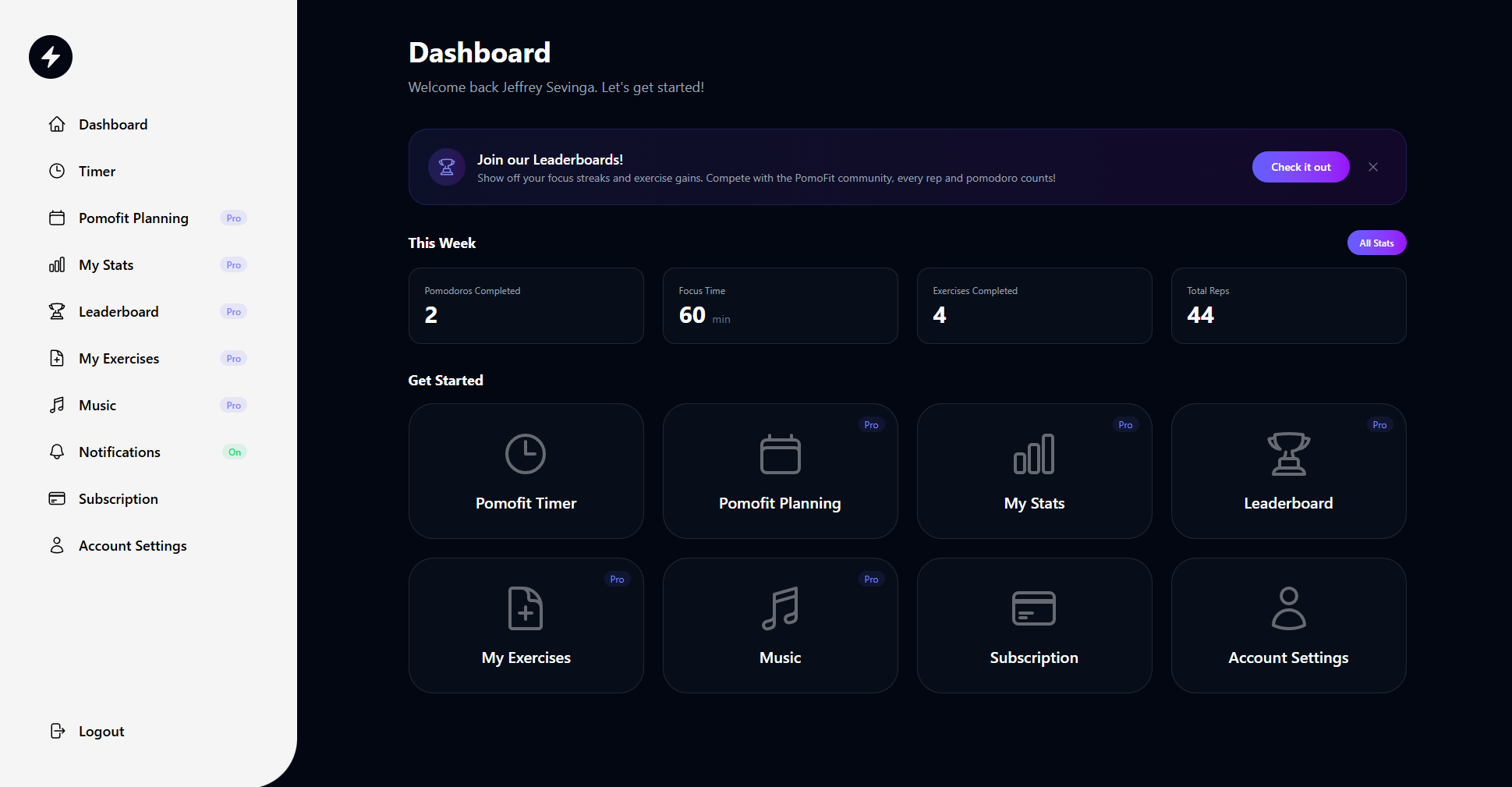
Task: Click the large calendar icon on Pomofit Planning card
Action: pyautogui.click(x=781, y=454)
